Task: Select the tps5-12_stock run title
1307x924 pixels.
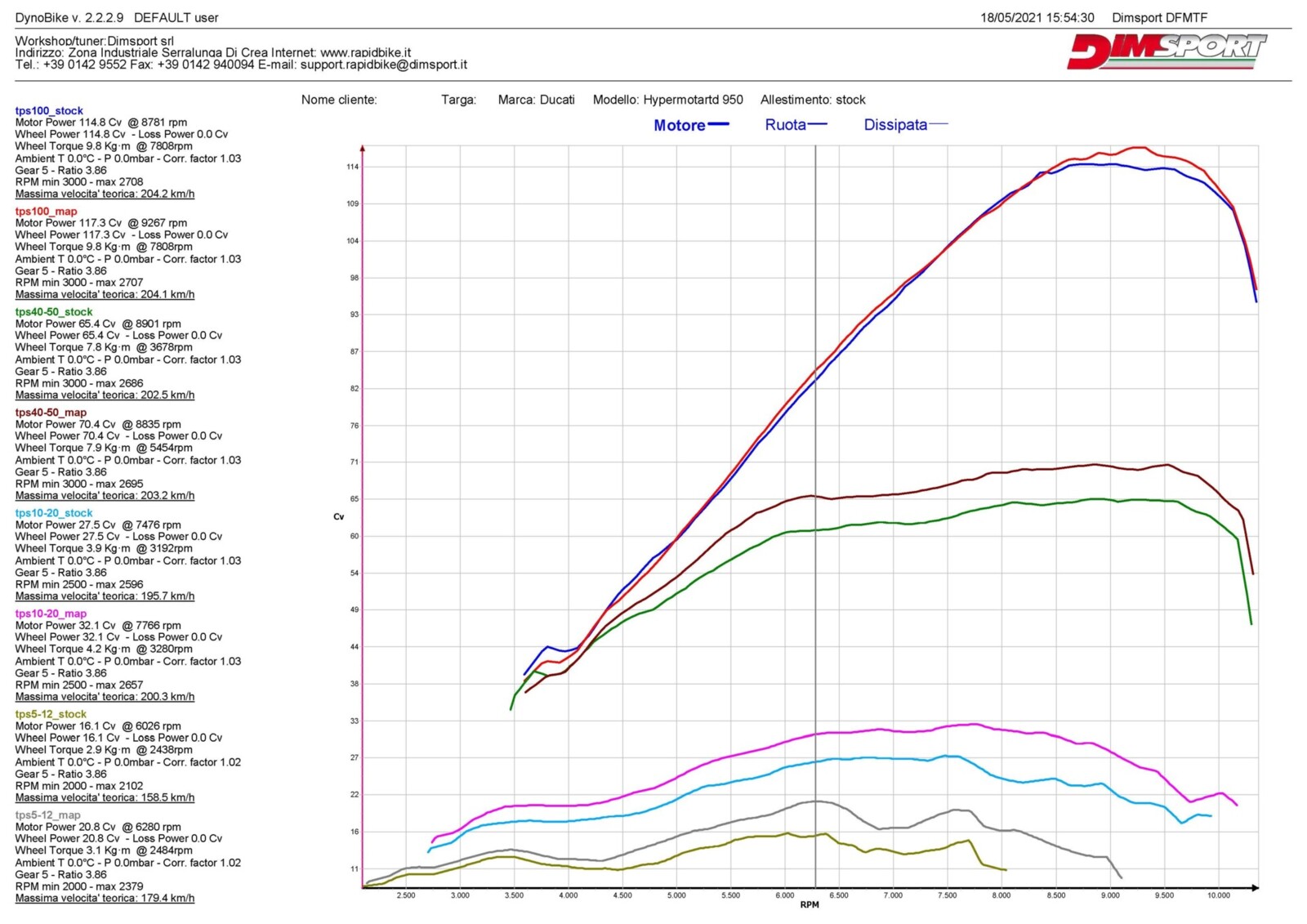Action: pos(51,714)
